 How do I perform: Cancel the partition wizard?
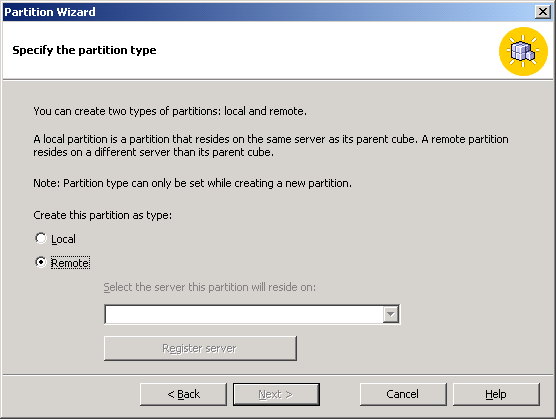pos(403,394)
